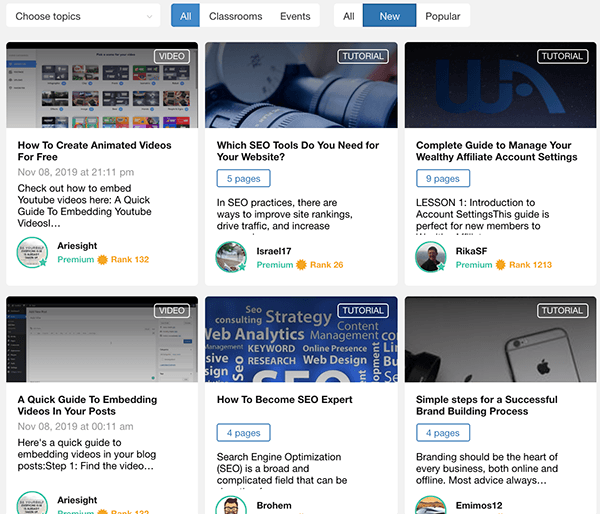Click 'Rank 132' on animated videos card
This screenshot has width=600, height=514.
(x=130, y=259)
